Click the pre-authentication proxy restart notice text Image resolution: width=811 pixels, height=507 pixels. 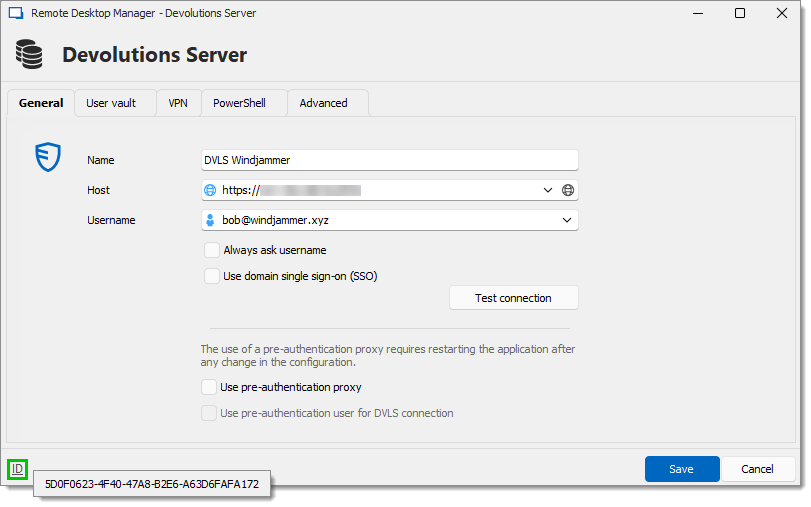pos(388,355)
